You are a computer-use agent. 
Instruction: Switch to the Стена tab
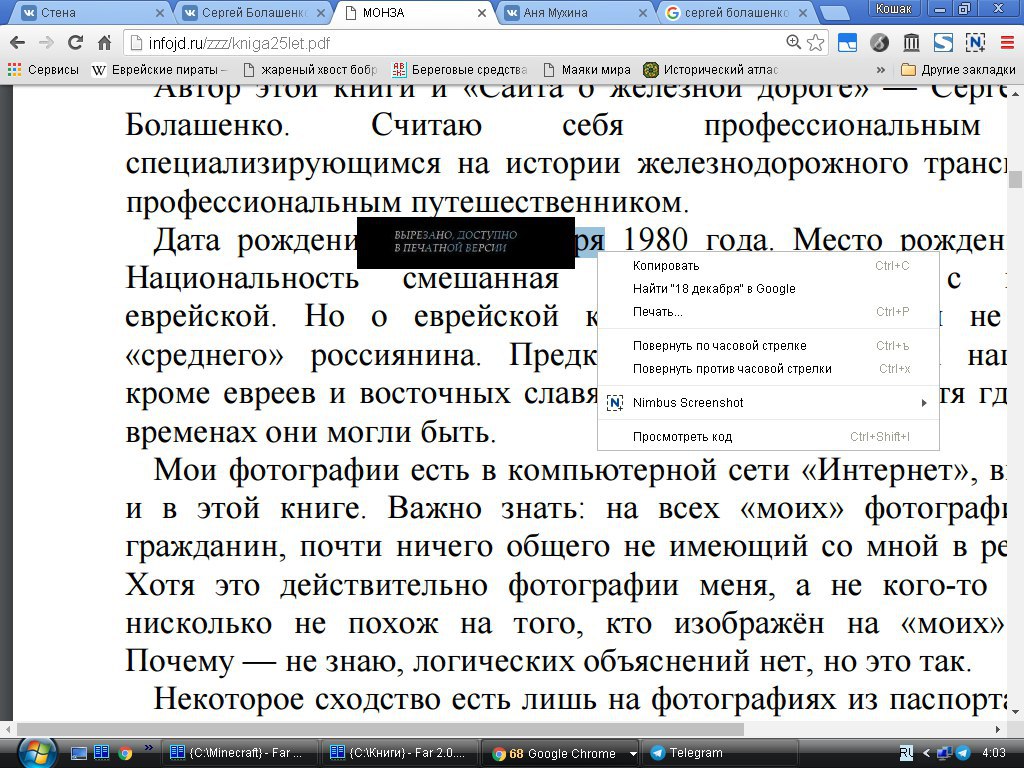(x=88, y=12)
